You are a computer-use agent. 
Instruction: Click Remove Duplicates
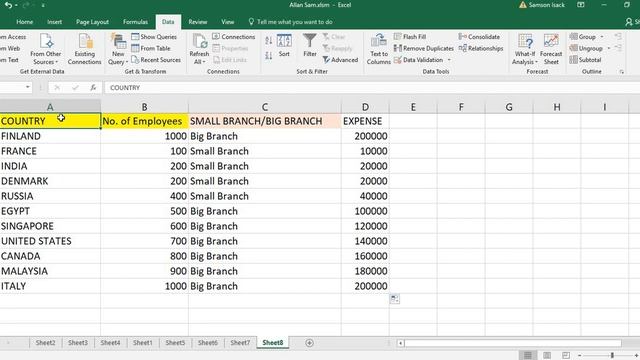point(424,48)
